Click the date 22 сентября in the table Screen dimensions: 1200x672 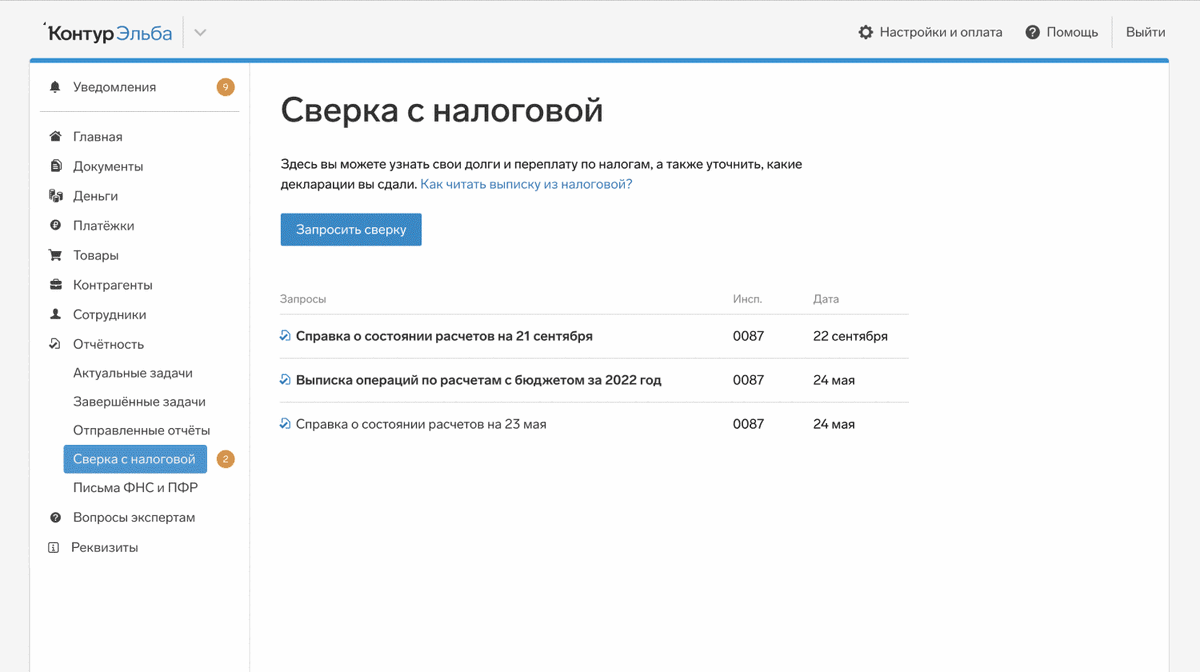(850, 336)
